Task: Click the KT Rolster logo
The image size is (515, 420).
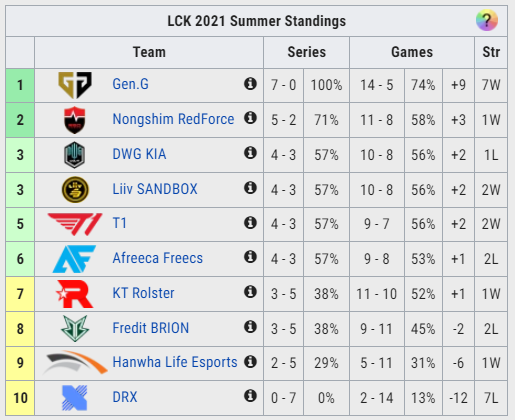Action: 75,294
